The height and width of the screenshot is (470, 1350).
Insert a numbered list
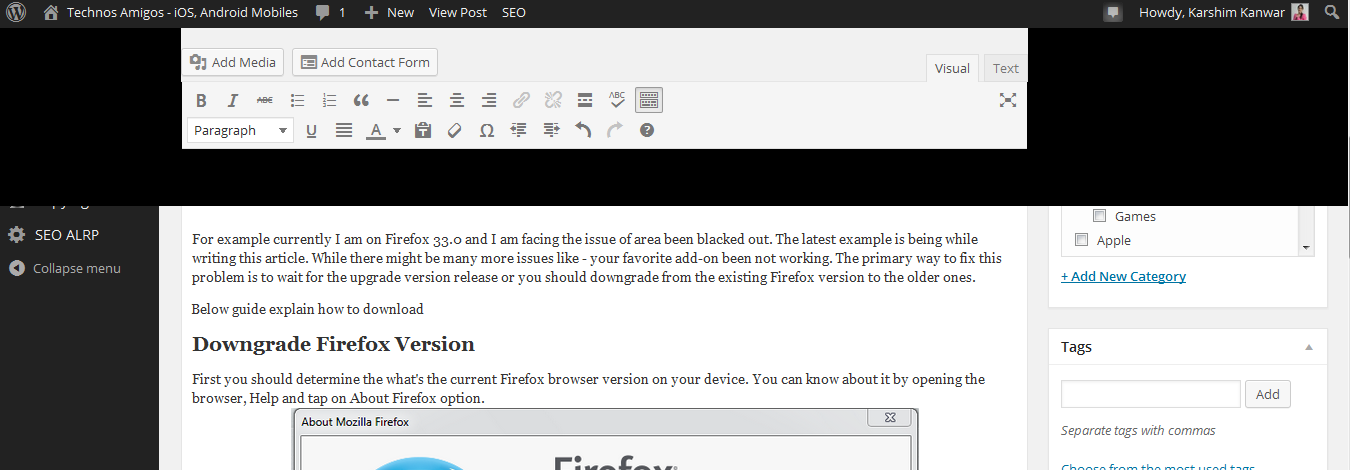pos(329,100)
